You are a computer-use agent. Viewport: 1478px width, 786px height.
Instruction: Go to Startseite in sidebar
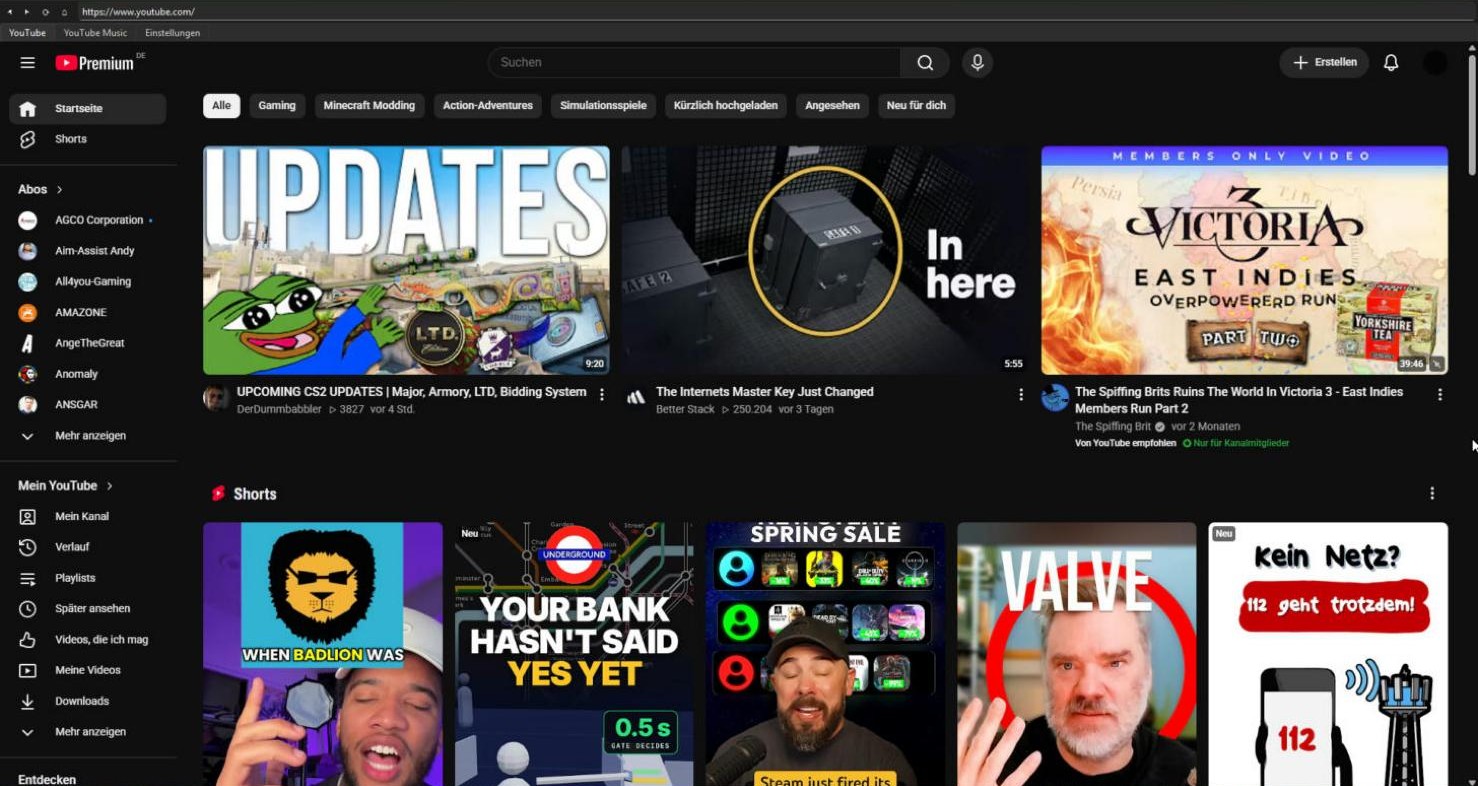(88, 109)
